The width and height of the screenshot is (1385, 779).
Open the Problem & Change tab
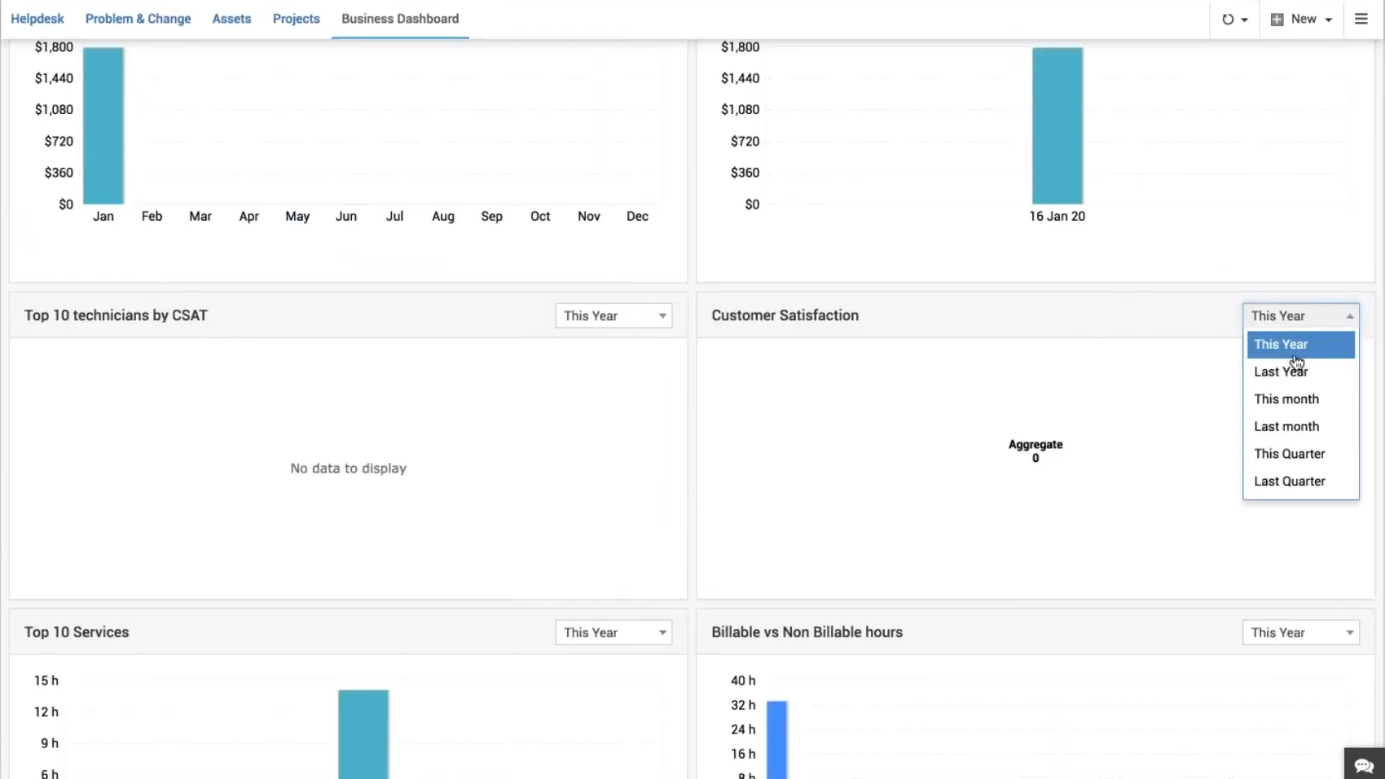point(138,19)
